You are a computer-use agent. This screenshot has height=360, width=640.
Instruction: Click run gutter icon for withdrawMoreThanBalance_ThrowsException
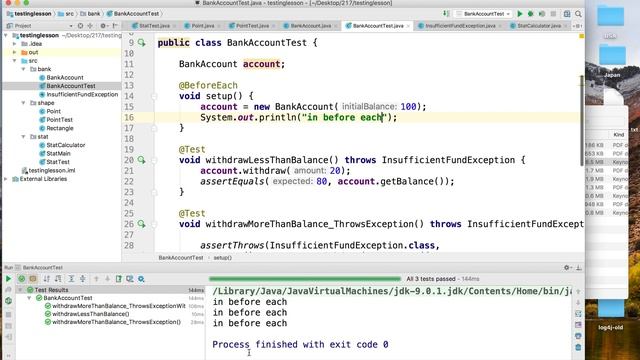[141, 224]
